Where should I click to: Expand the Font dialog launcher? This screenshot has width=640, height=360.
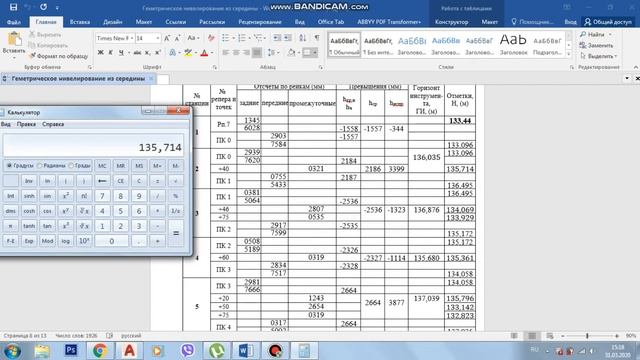[x=215, y=67]
